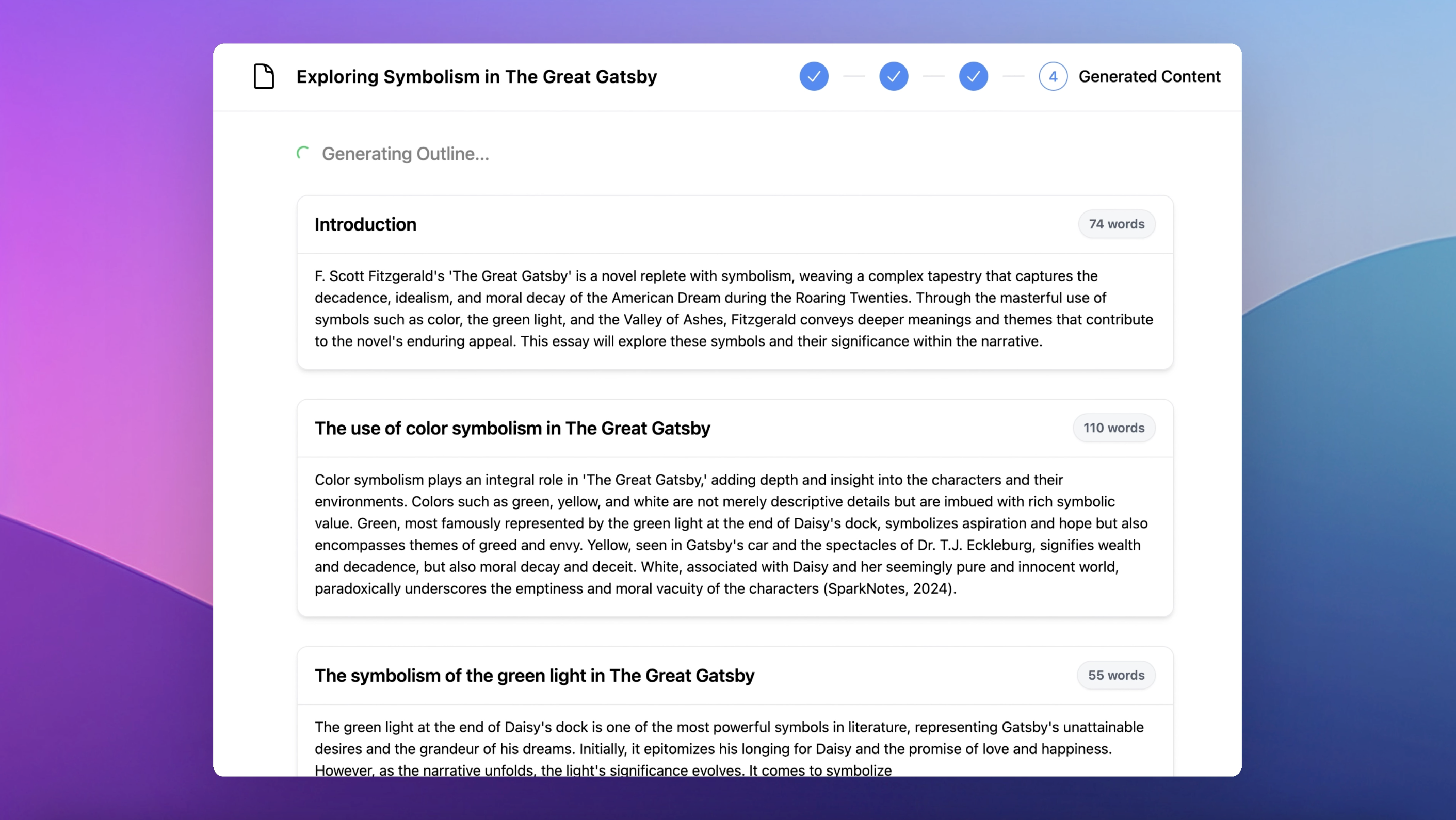Click the Introduction section heading
The height and width of the screenshot is (820, 1456).
[x=365, y=224]
